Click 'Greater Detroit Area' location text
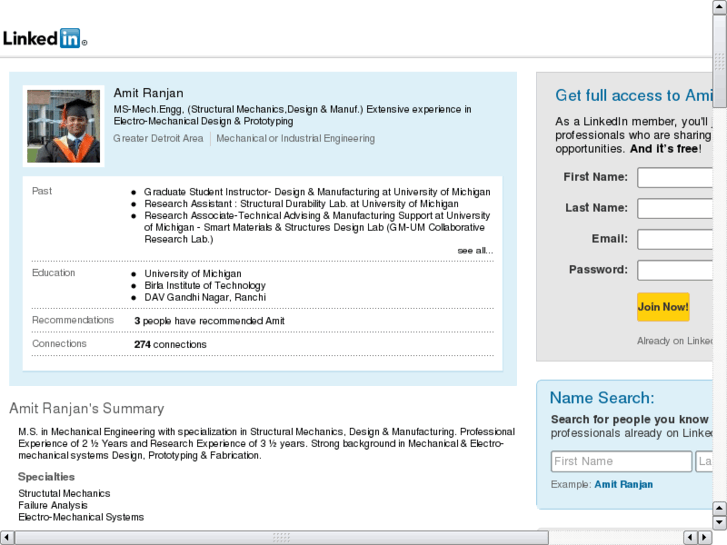 coord(158,138)
